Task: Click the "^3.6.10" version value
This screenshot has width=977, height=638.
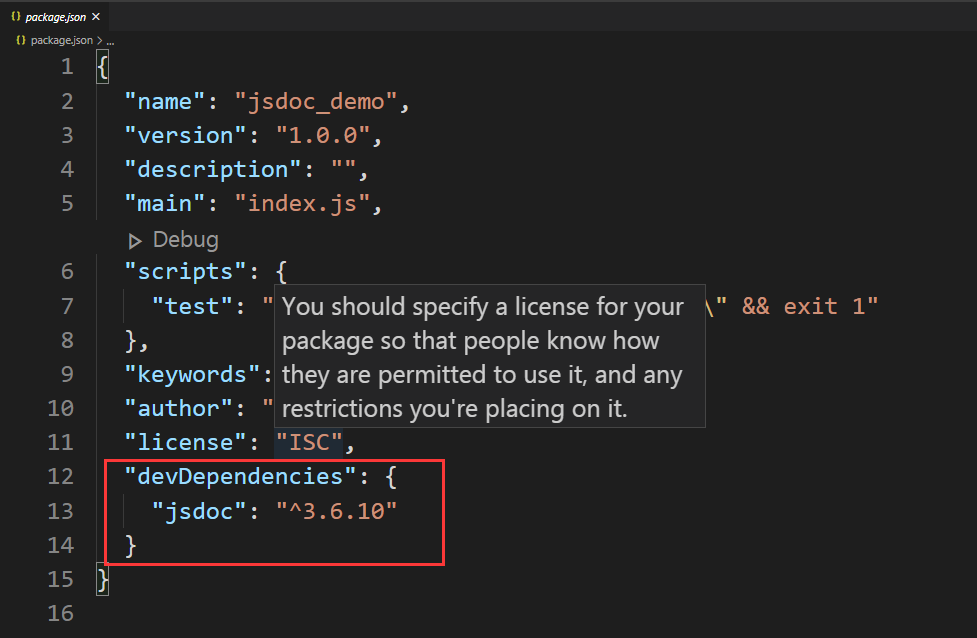Action: (336, 511)
